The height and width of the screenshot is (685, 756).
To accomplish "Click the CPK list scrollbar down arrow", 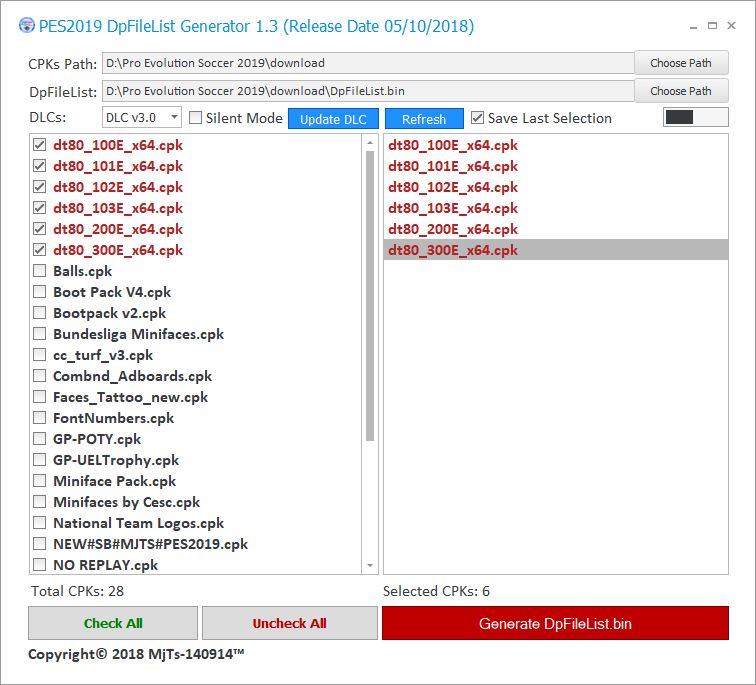I will (x=370, y=565).
